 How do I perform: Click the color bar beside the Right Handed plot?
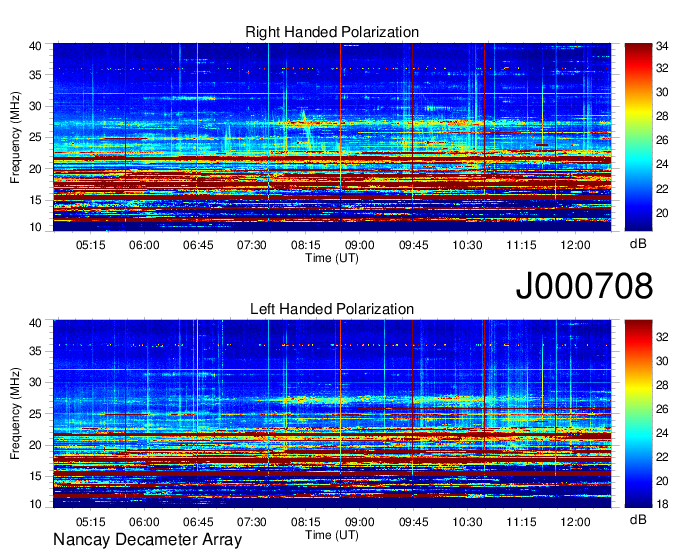(638, 137)
